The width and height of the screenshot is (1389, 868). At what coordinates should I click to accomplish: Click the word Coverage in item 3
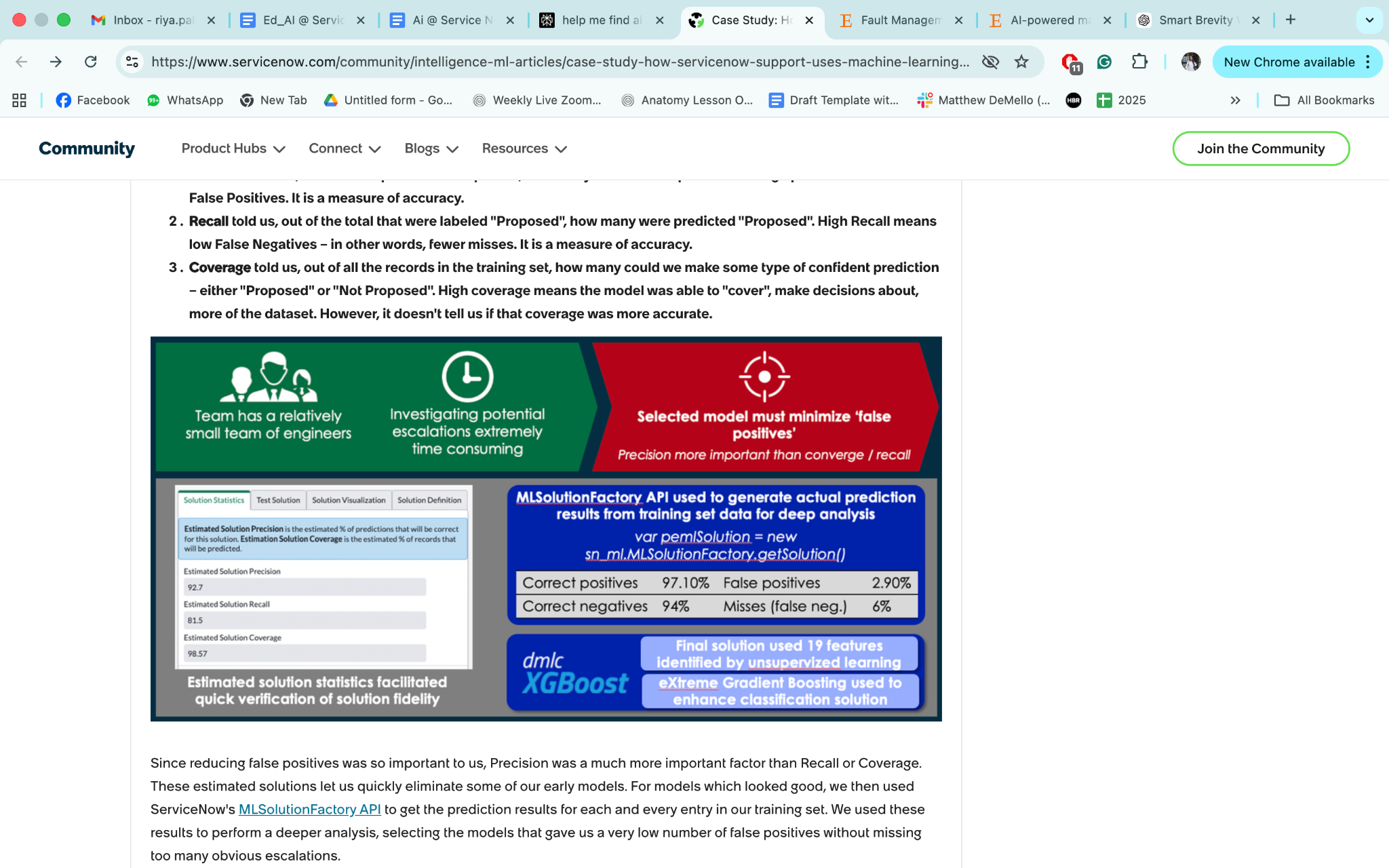(x=220, y=267)
